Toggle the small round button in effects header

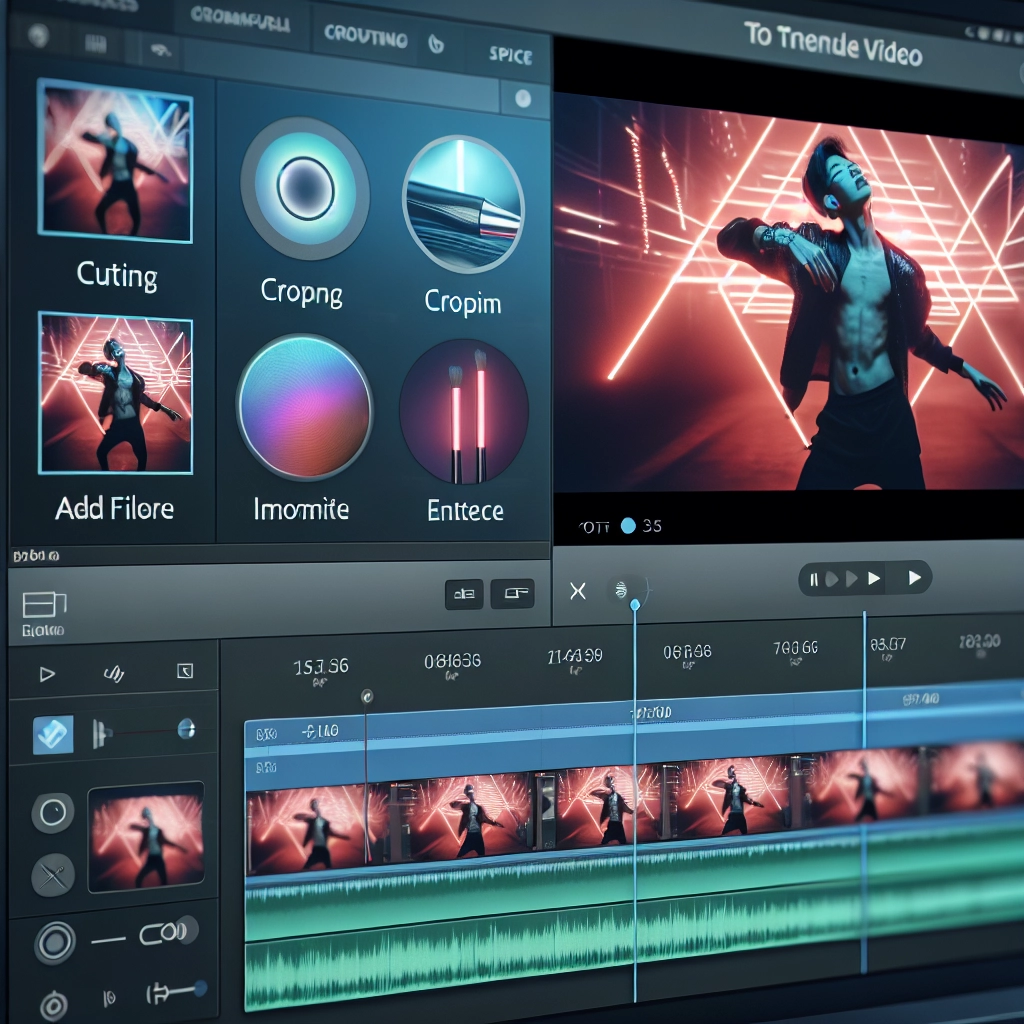[x=521, y=98]
